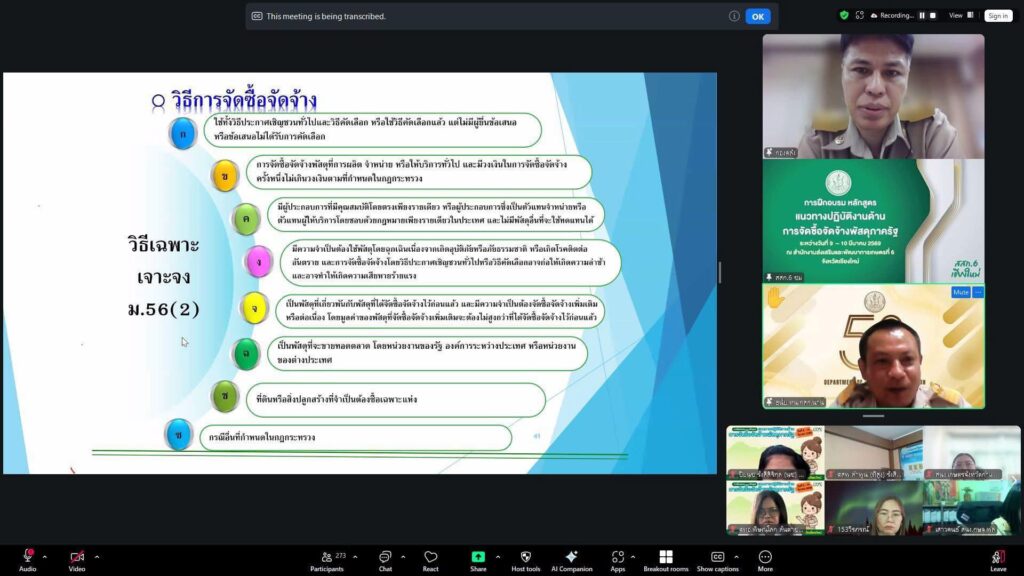Stop the recording

pos(934,15)
